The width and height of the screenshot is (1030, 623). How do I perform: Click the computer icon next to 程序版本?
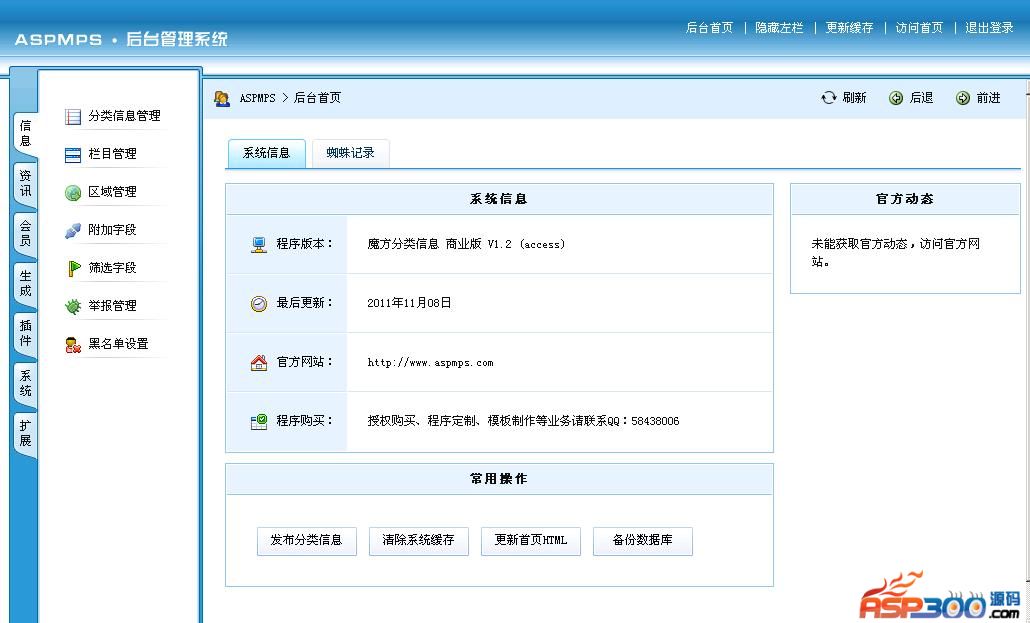(259, 244)
